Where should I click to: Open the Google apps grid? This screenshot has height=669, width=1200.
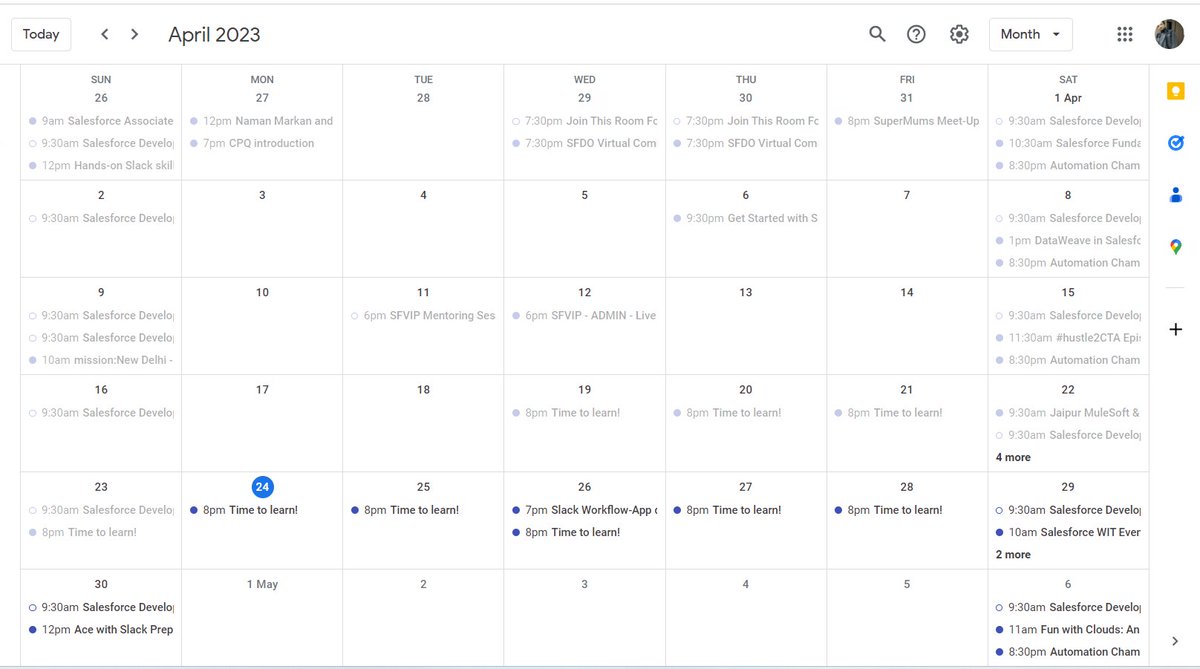point(1124,34)
